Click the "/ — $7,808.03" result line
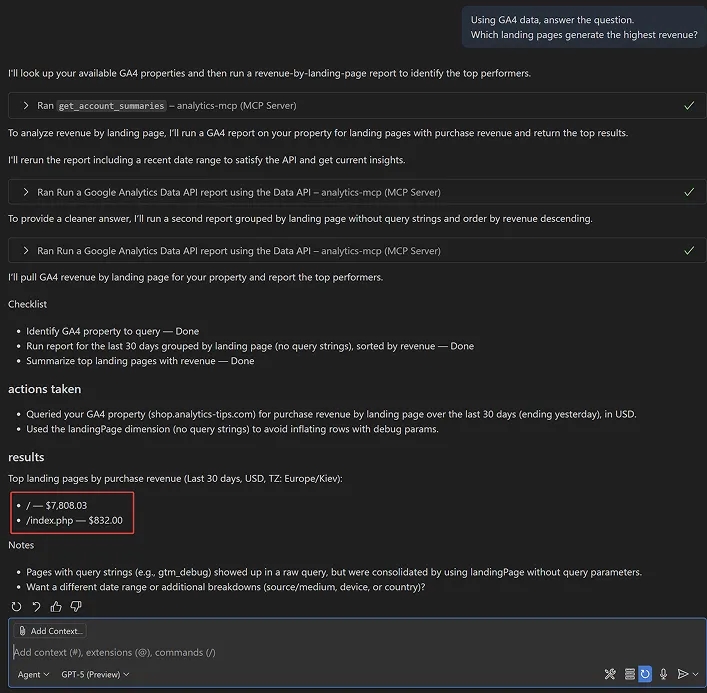 click(56, 505)
